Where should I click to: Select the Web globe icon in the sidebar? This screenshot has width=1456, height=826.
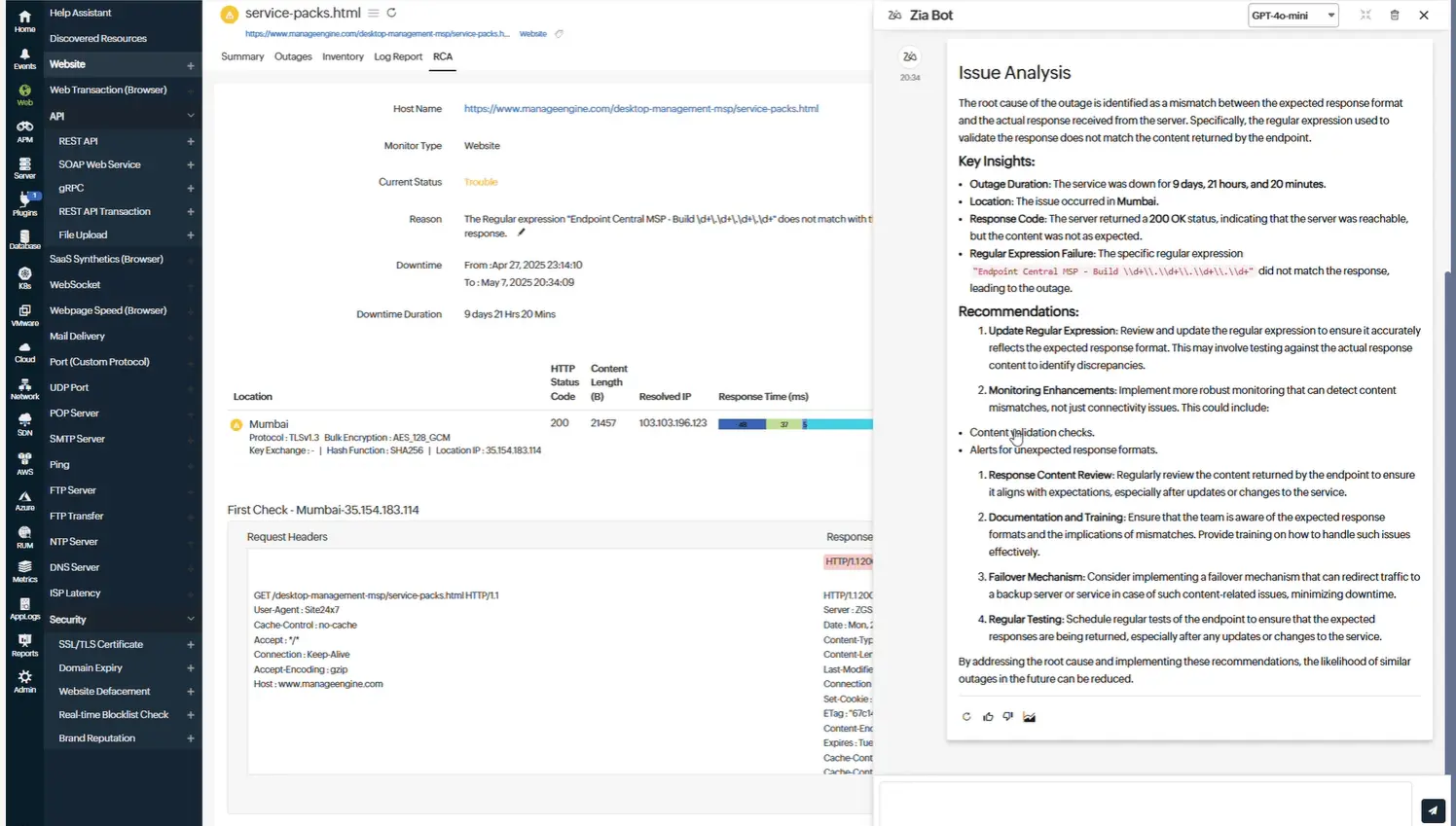(x=24, y=94)
